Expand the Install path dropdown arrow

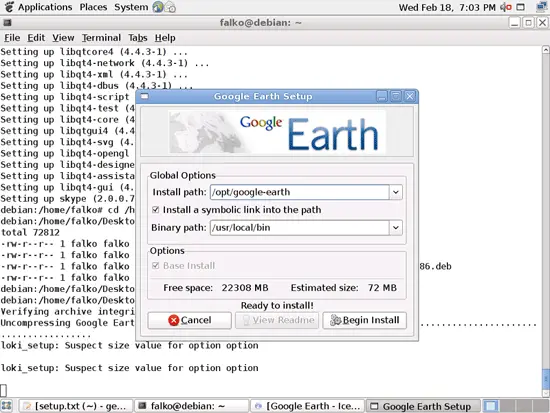pos(396,192)
